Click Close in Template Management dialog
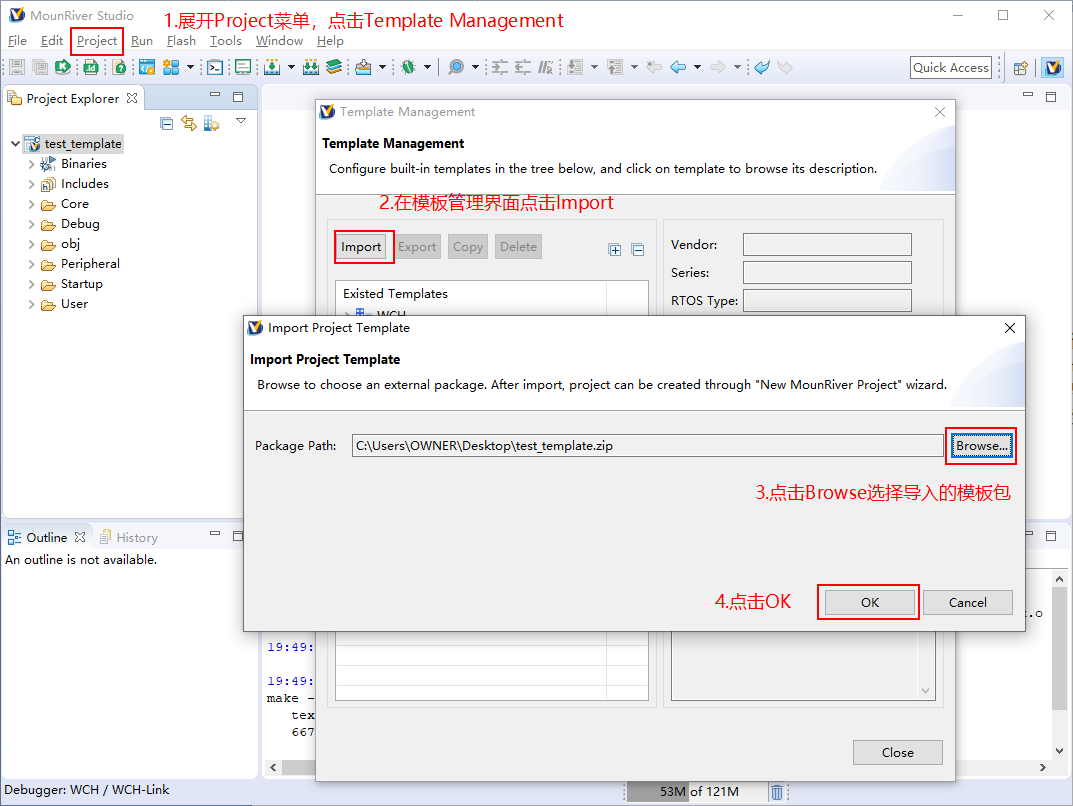 [898, 753]
